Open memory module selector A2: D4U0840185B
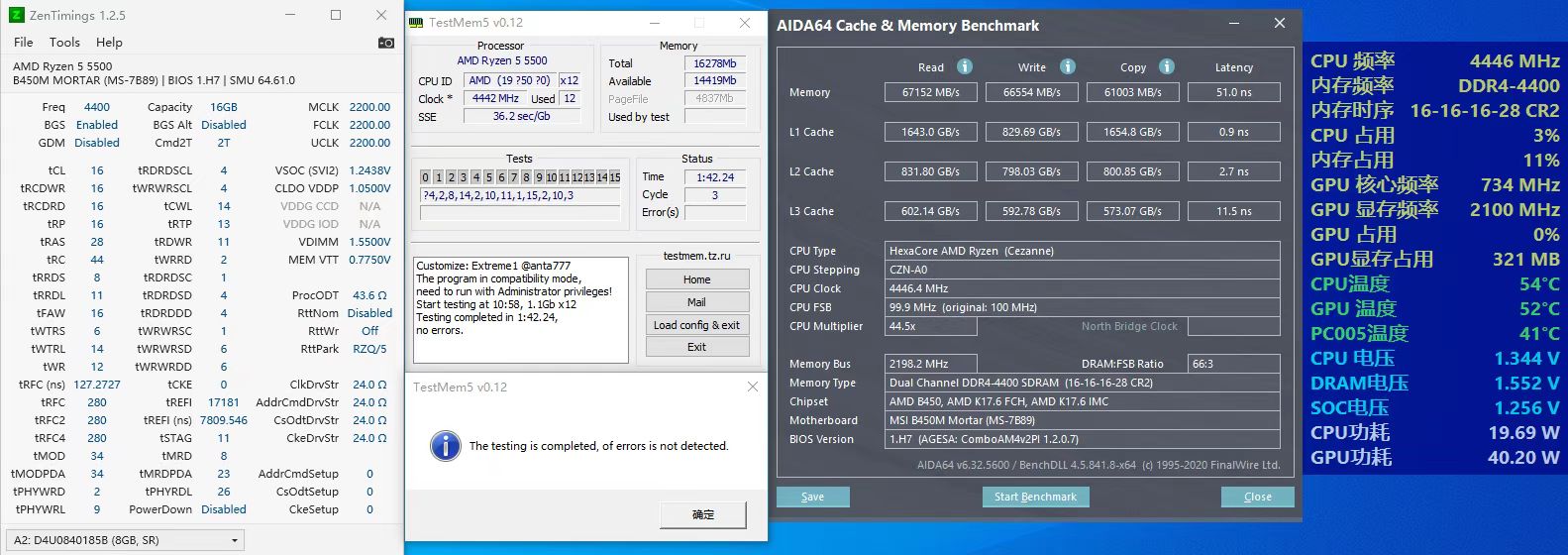 126,540
